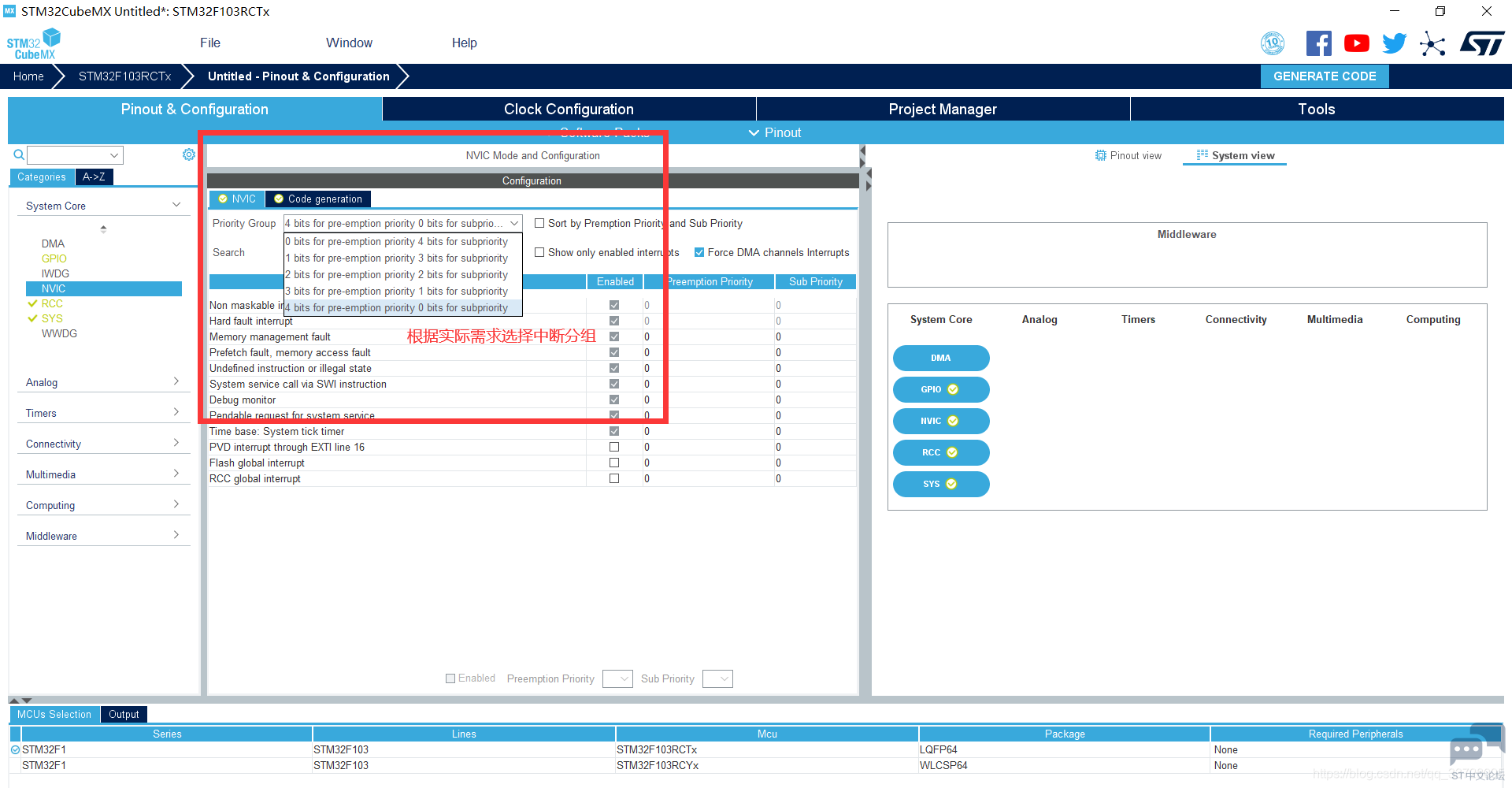The width and height of the screenshot is (1512, 788).
Task: Select SYS in System Core list
Action: coord(52,318)
